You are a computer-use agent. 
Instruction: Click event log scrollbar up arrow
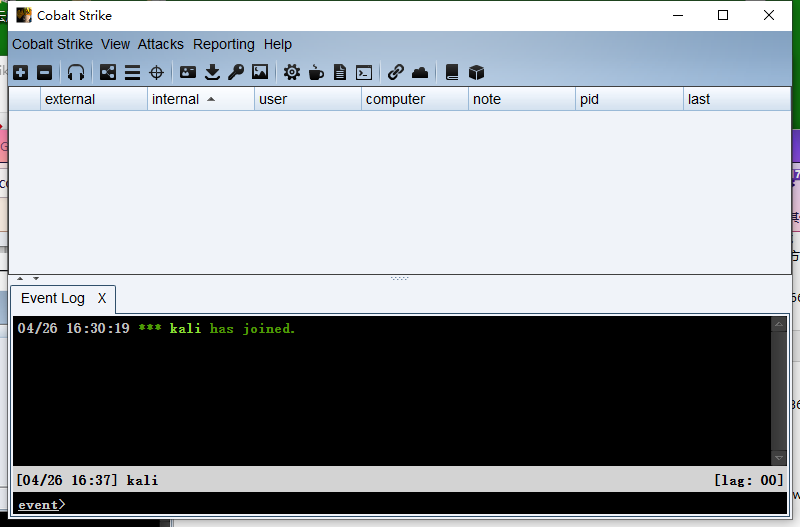(779, 324)
